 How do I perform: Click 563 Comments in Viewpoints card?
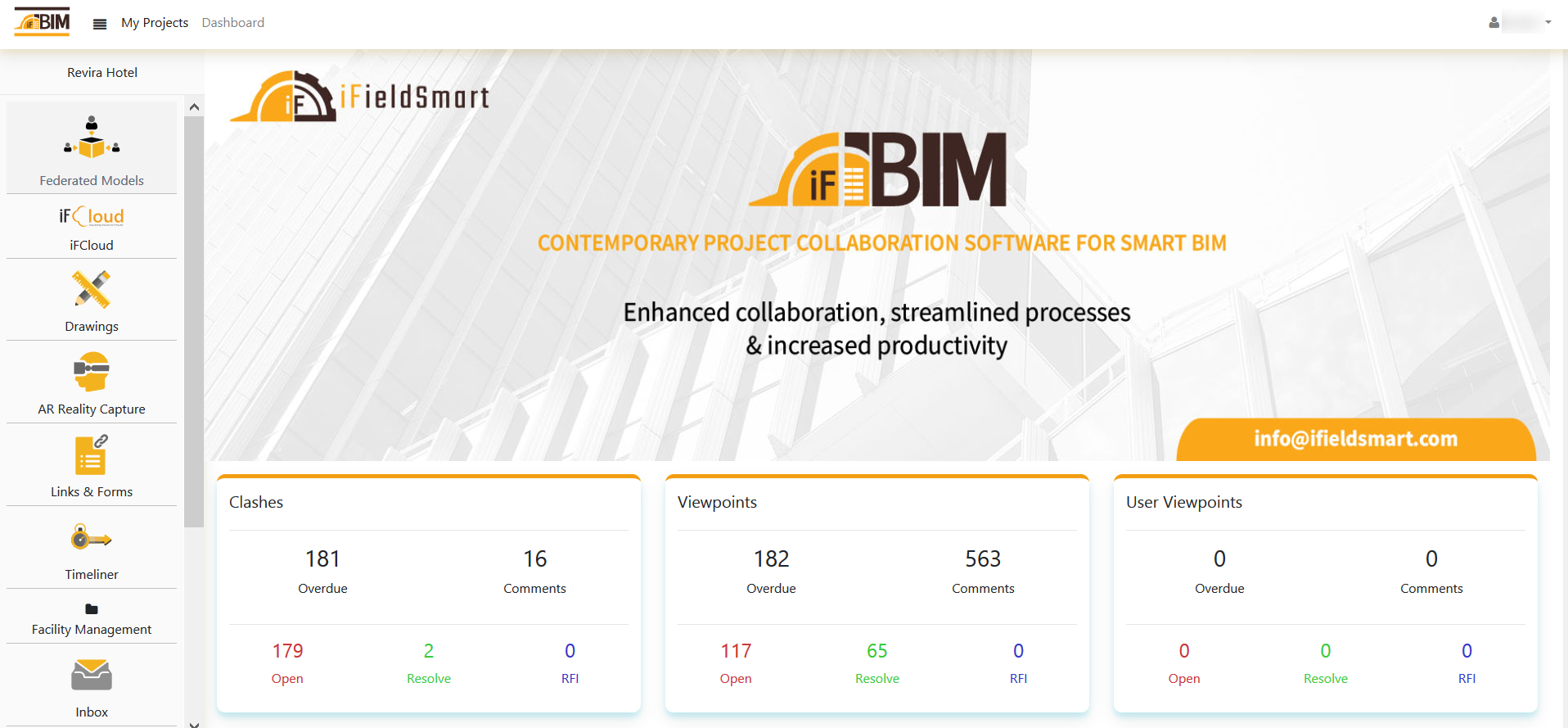coord(983,572)
